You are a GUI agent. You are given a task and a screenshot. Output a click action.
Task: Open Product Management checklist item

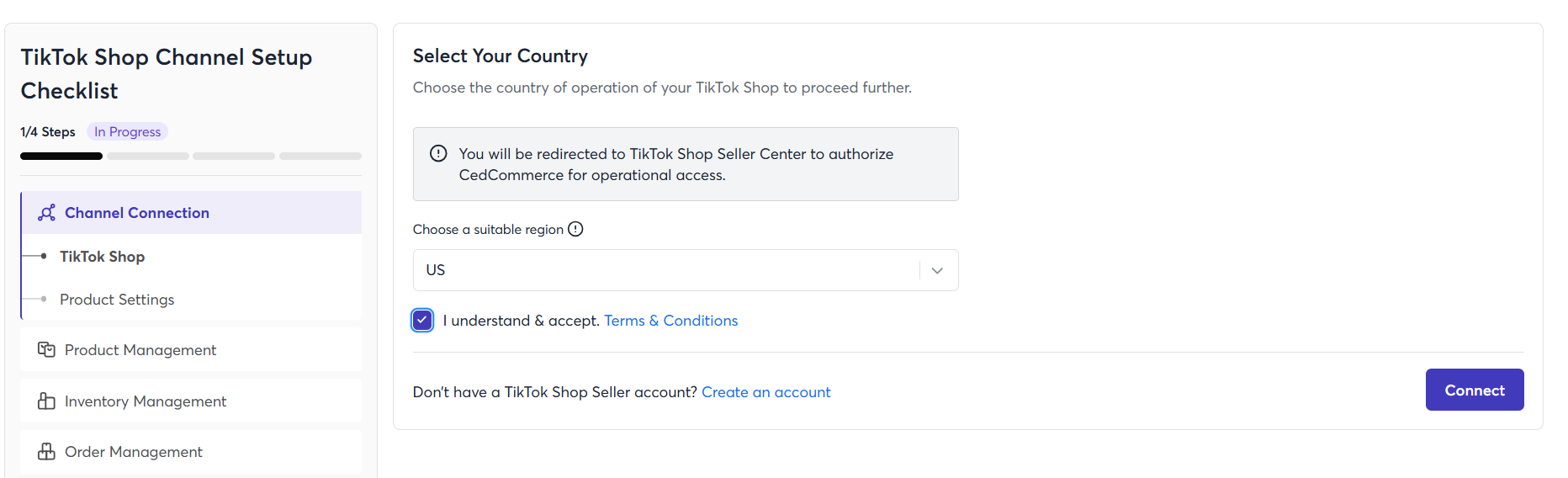140,350
